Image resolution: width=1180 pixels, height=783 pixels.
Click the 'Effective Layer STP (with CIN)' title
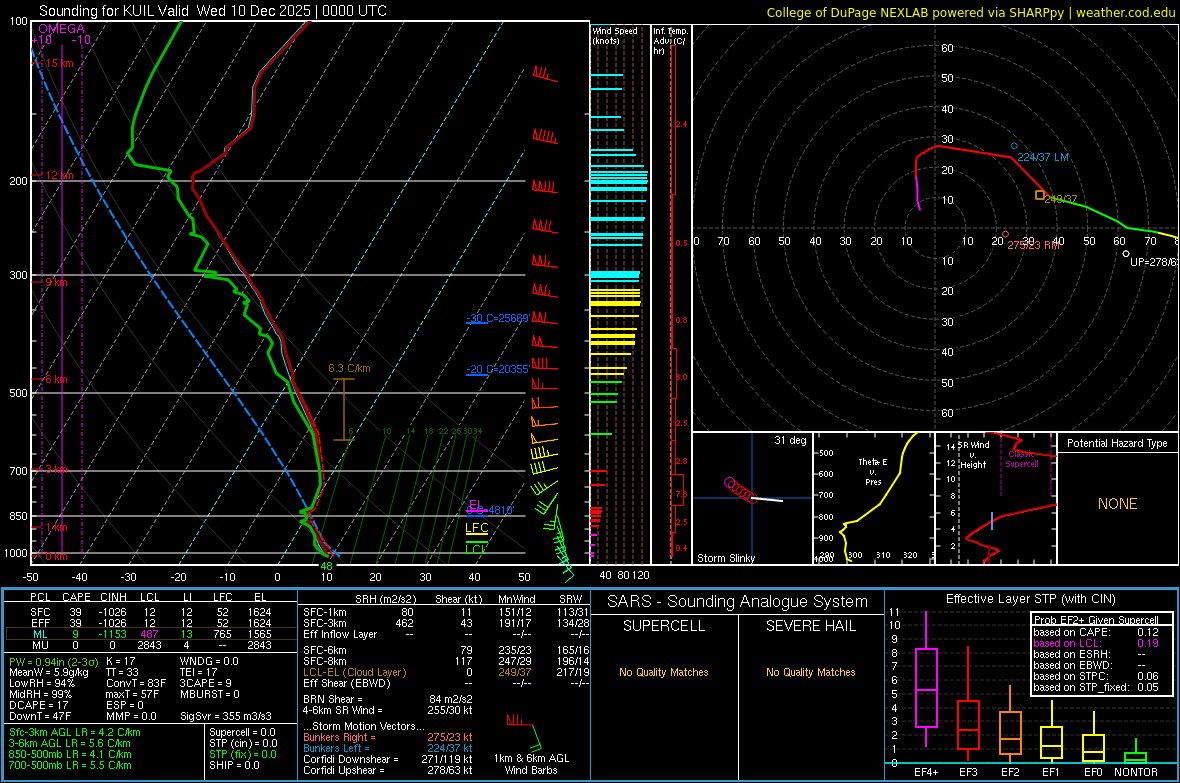[1030, 599]
